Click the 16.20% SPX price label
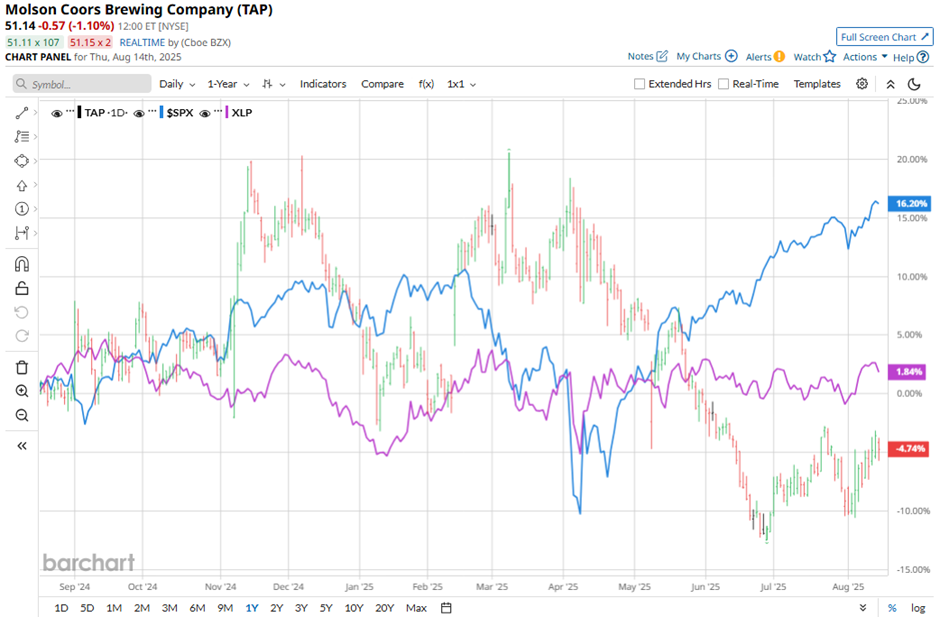This screenshot has height=617, width=940. click(x=910, y=203)
